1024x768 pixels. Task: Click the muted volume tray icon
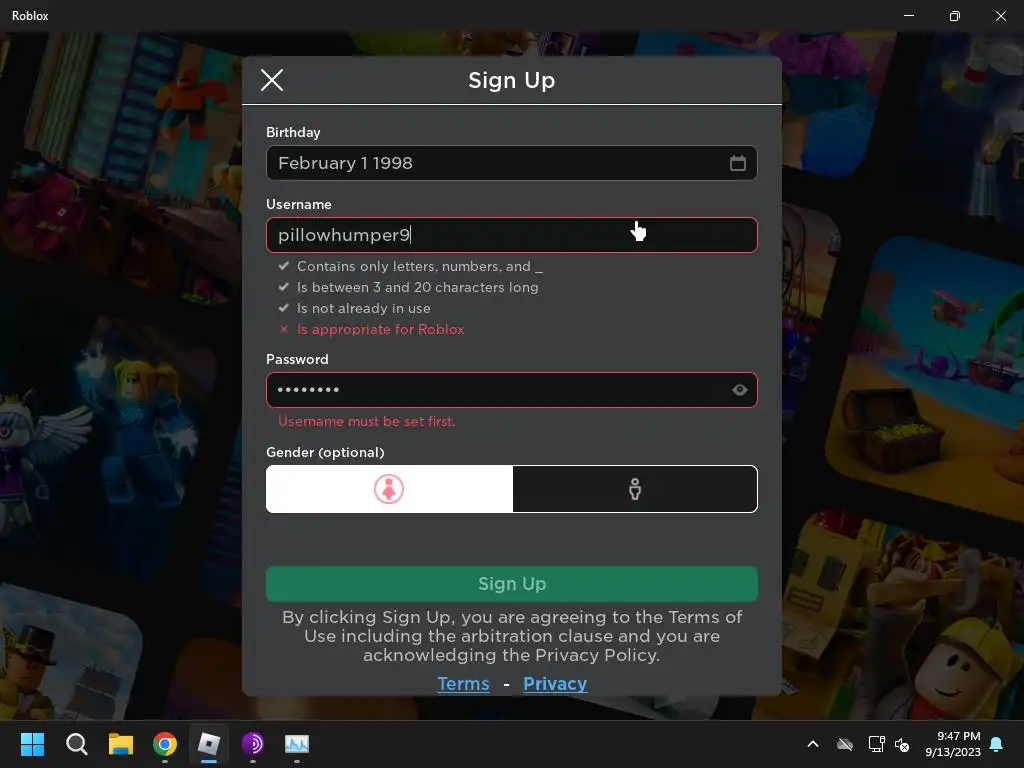(902, 744)
